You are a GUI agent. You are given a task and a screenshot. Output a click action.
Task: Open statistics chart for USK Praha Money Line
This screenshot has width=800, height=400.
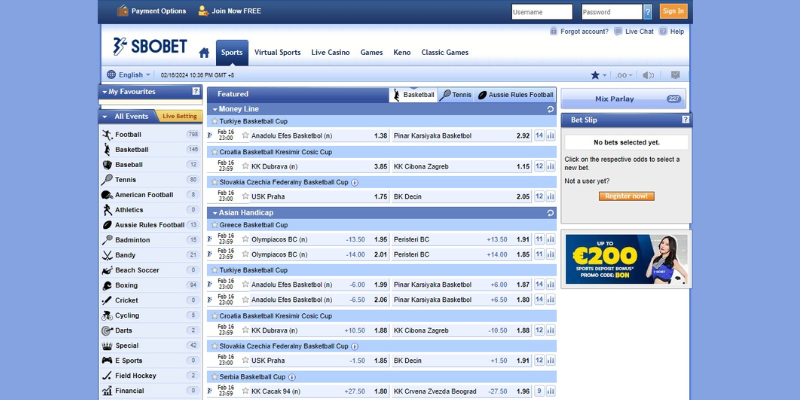click(551, 196)
